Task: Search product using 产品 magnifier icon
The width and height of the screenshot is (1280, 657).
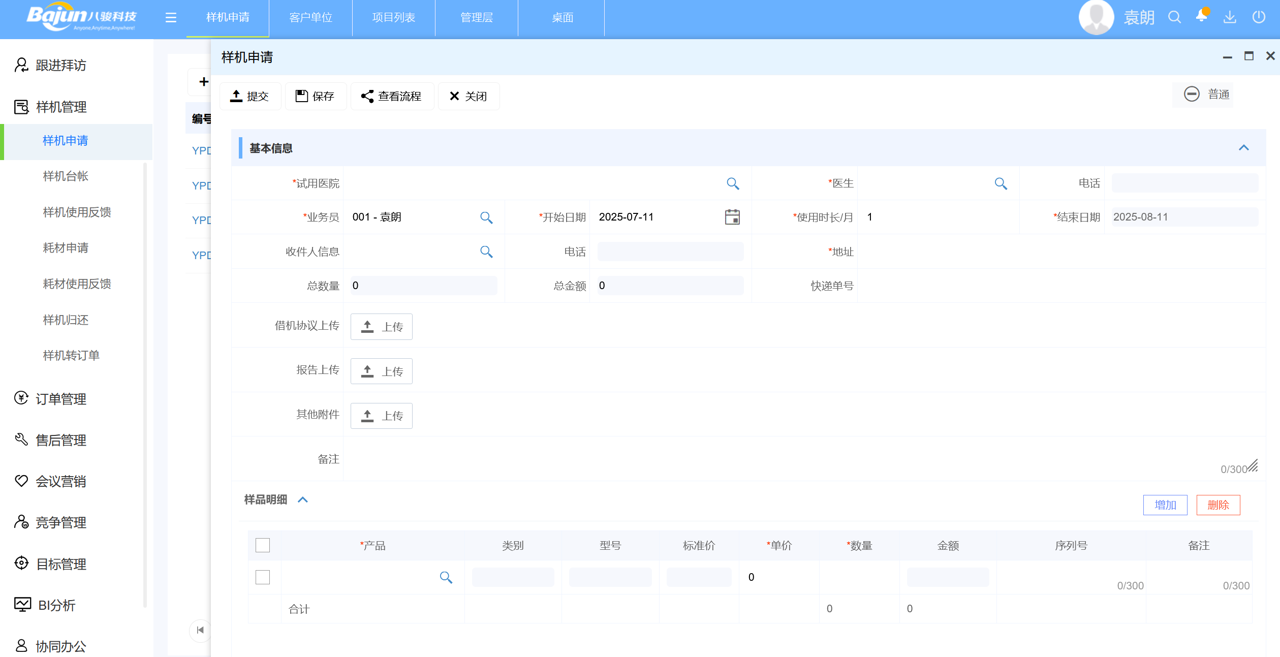Action: [446, 578]
